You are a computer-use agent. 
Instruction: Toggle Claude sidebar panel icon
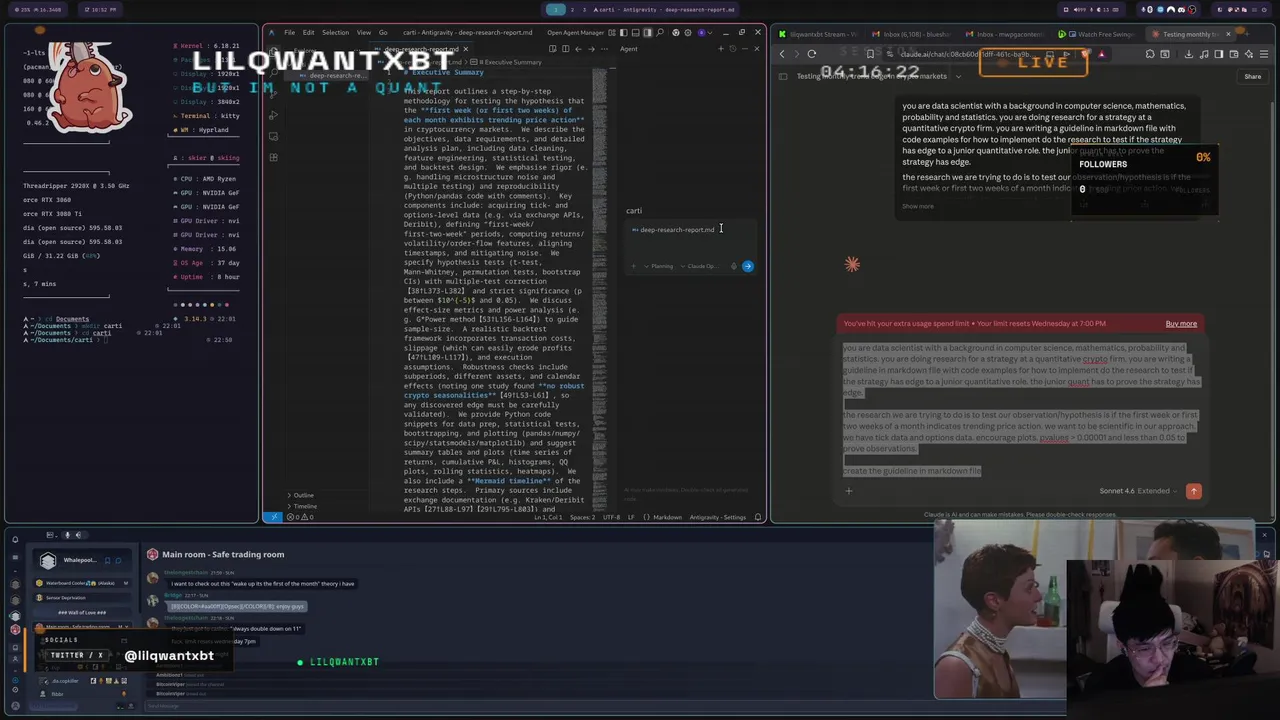[x=783, y=76]
